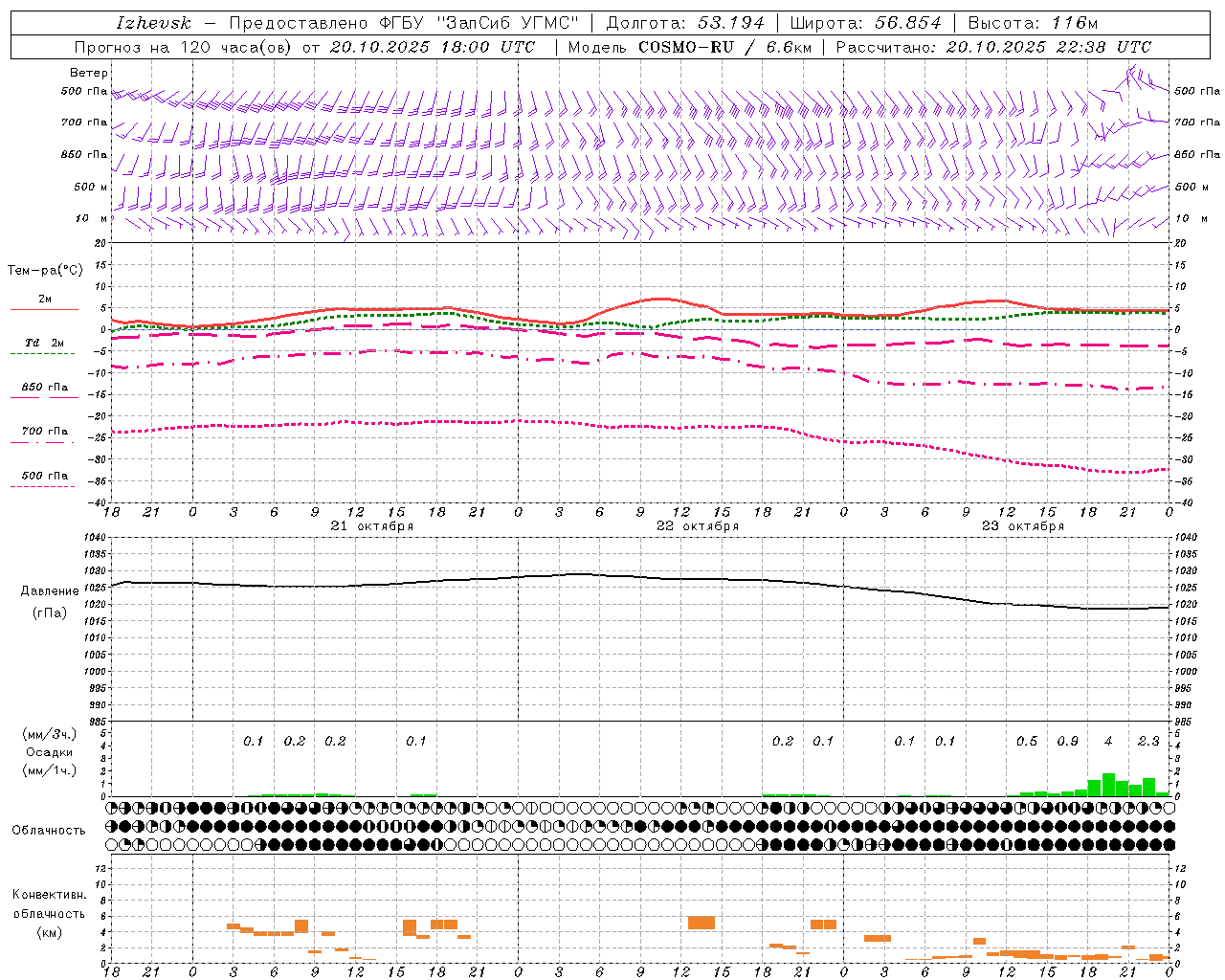The image size is (1225, 980).
Task: Click the longitude value 53.194
Action: coord(731,23)
